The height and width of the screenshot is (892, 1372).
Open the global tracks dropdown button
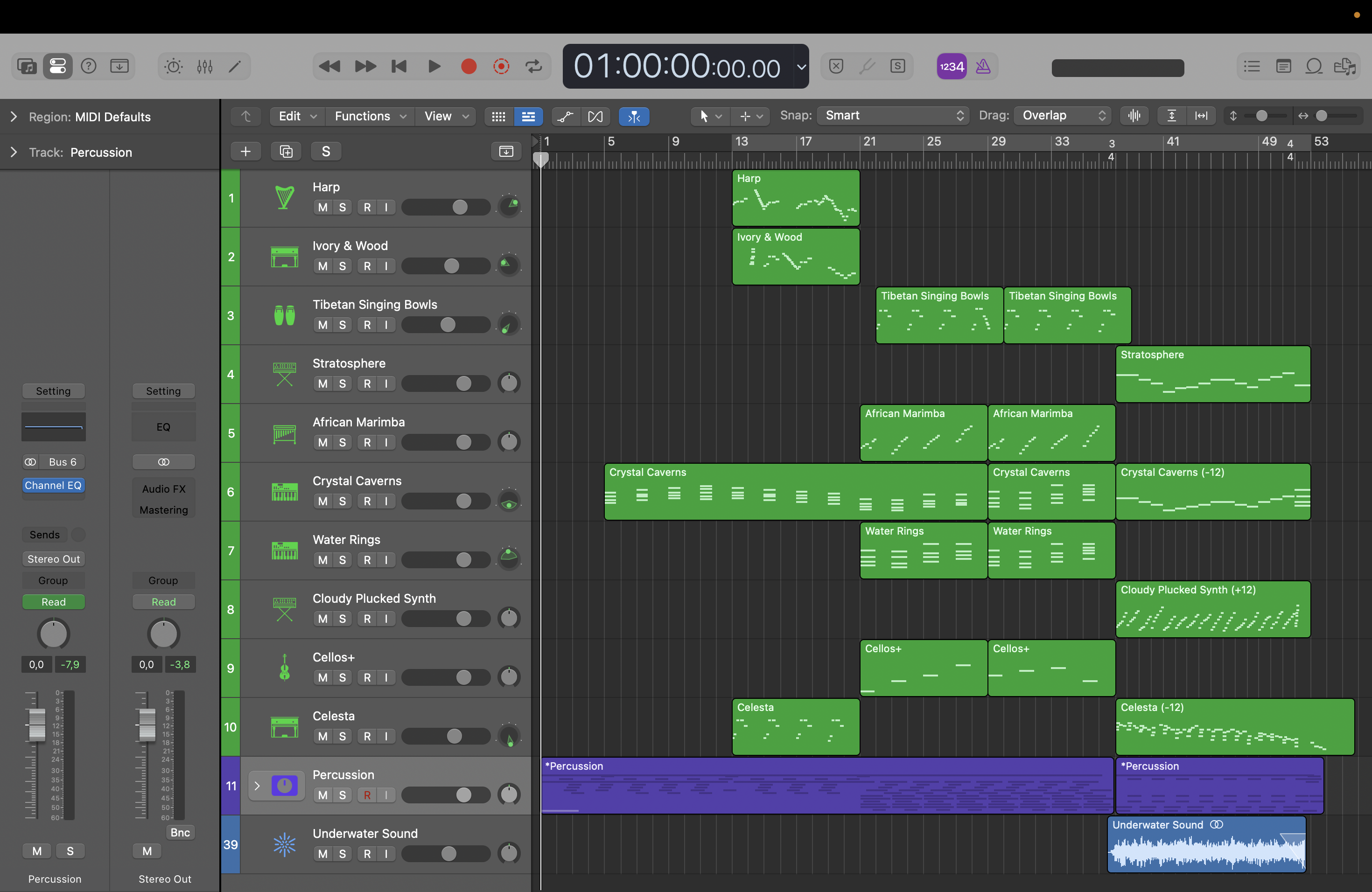tap(505, 151)
